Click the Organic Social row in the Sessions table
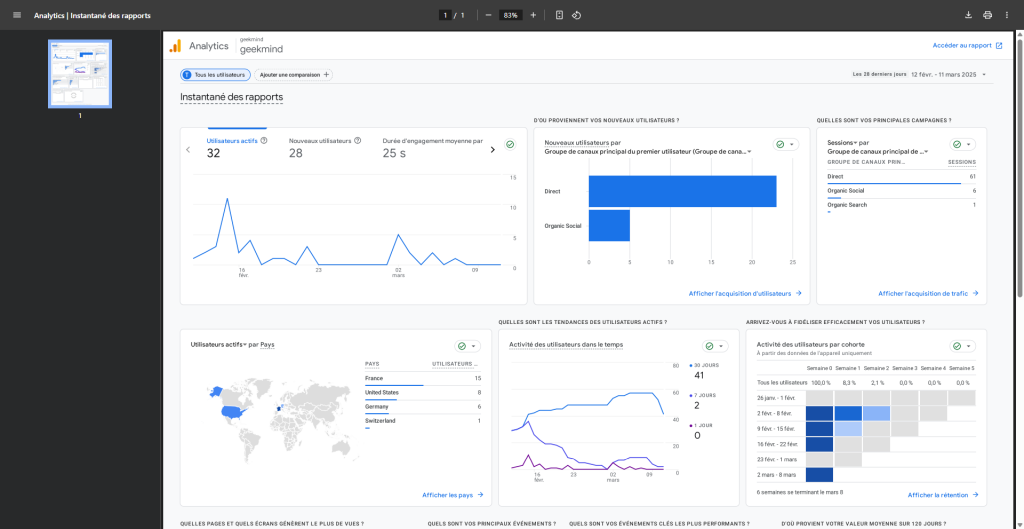Image resolution: width=1024 pixels, height=529 pixels. click(901, 191)
